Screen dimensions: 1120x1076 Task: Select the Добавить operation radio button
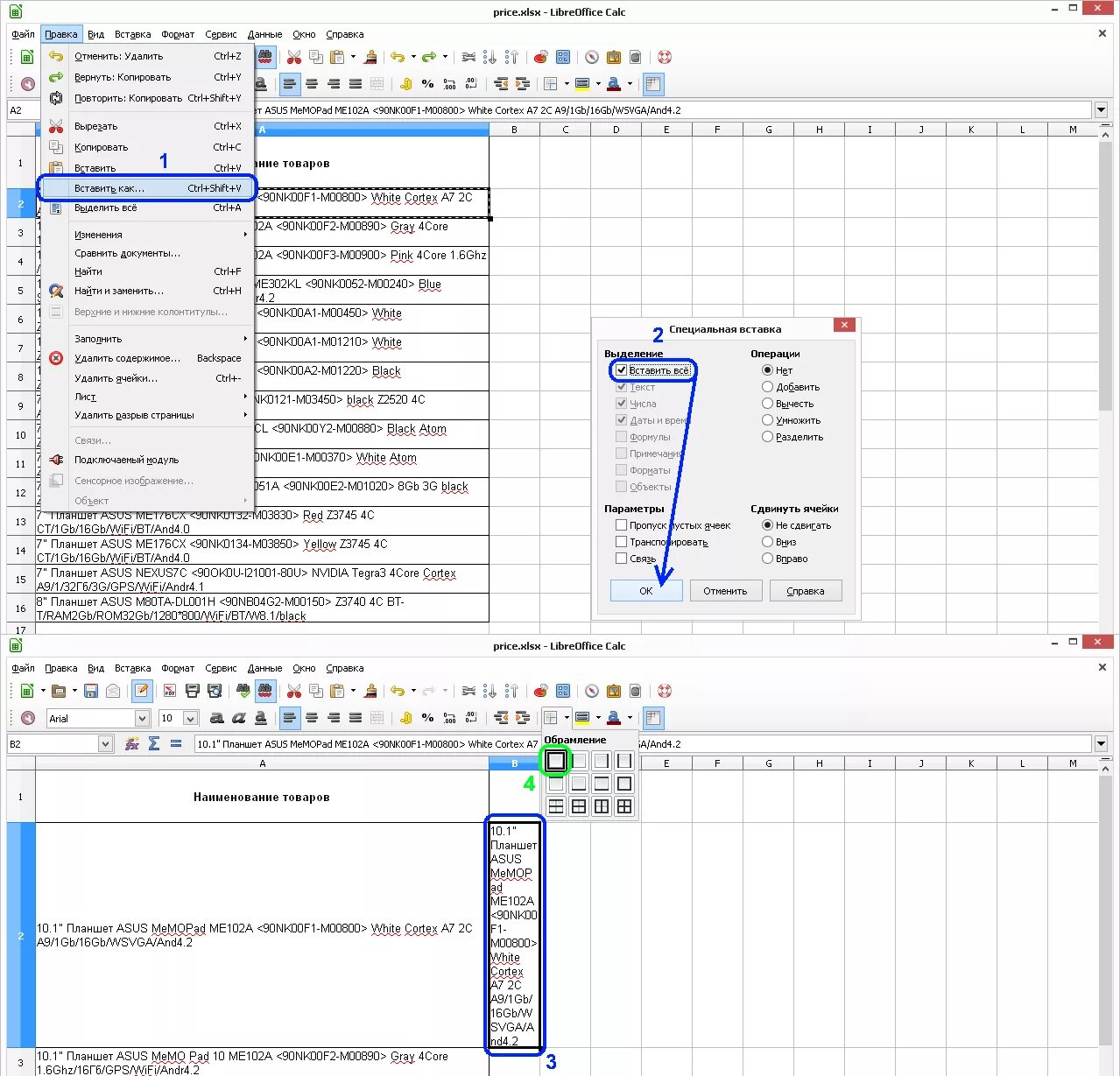click(767, 387)
